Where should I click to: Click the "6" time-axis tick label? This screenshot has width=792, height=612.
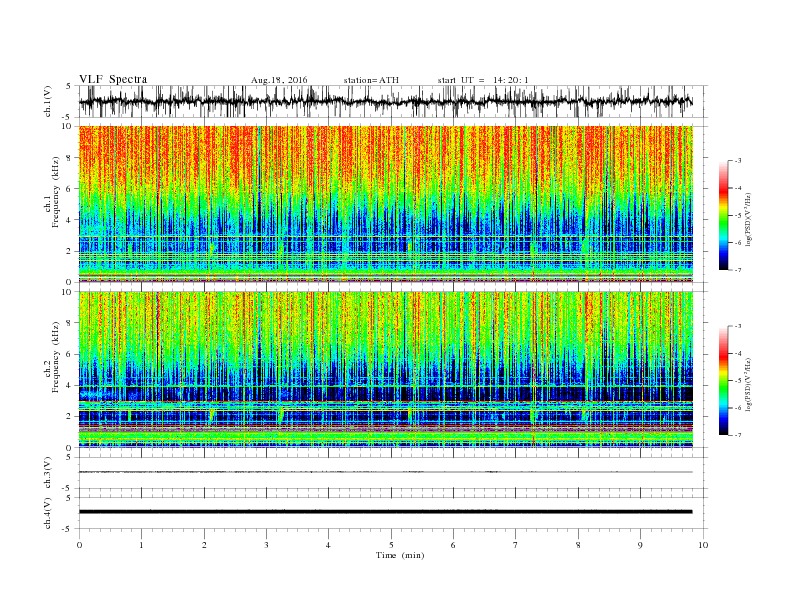pos(454,545)
